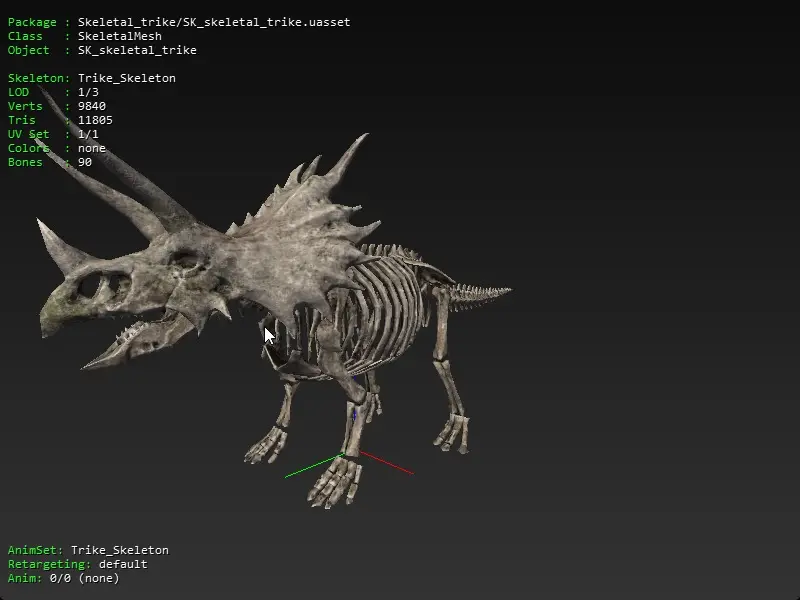Click the Verts label
The height and width of the screenshot is (600, 800).
click(x=25, y=106)
